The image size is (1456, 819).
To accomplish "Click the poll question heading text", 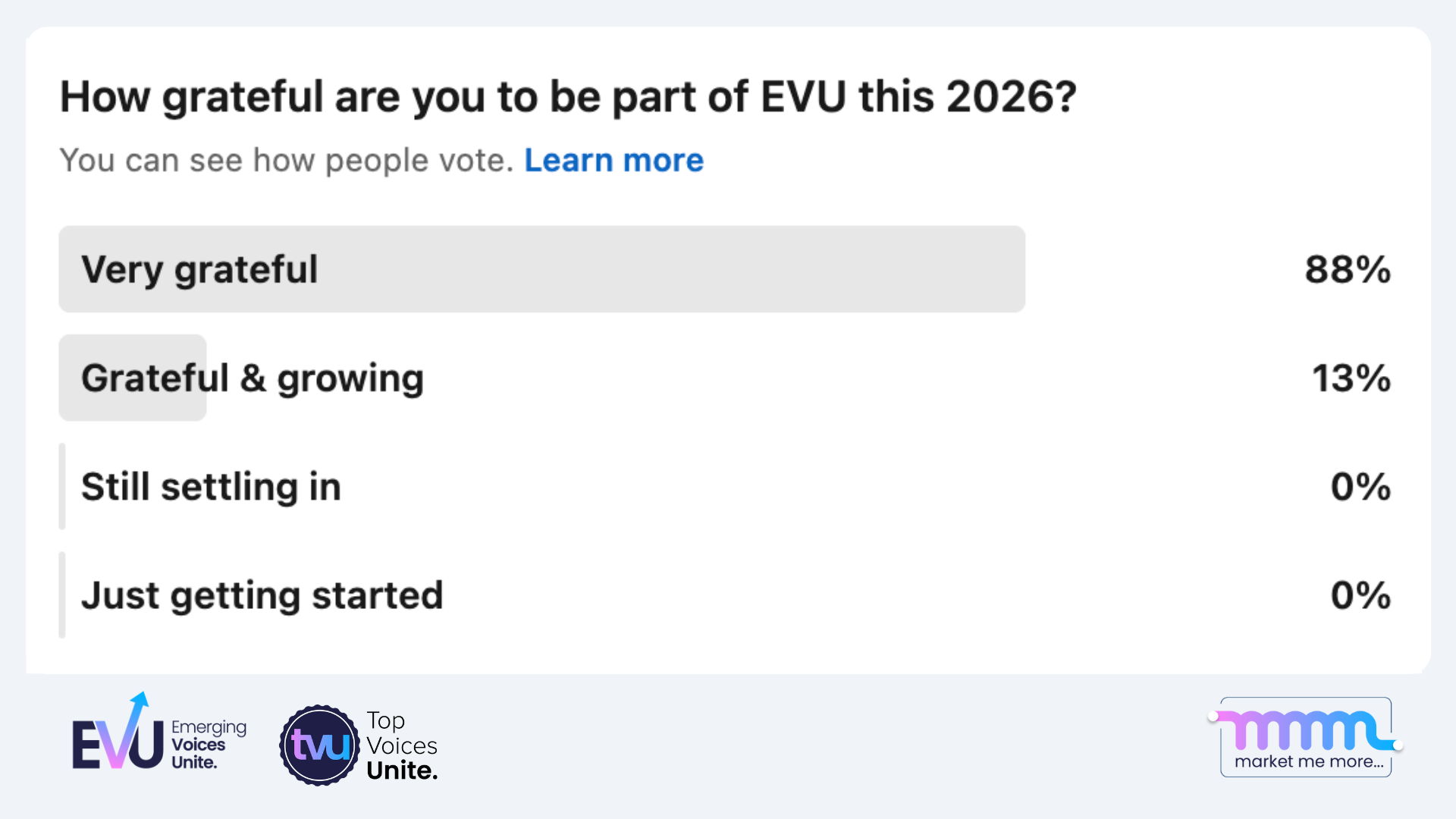I will (x=569, y=96).
